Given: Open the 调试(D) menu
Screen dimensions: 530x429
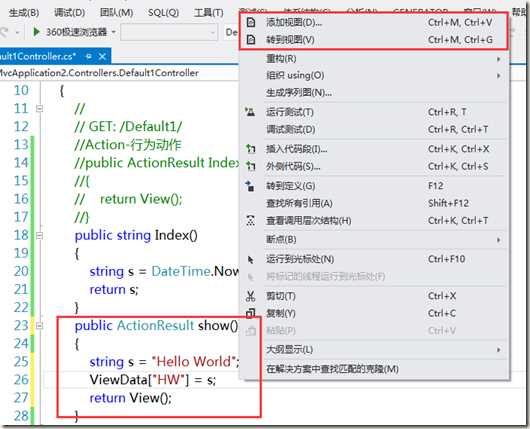Looking at the screenshot, I should tap(70, 13).
